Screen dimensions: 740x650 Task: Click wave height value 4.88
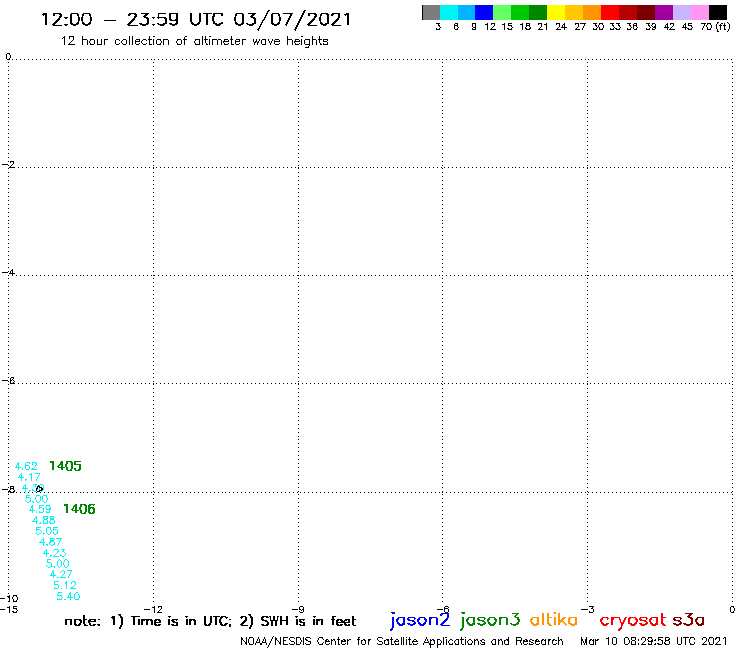tap(44, 520)
